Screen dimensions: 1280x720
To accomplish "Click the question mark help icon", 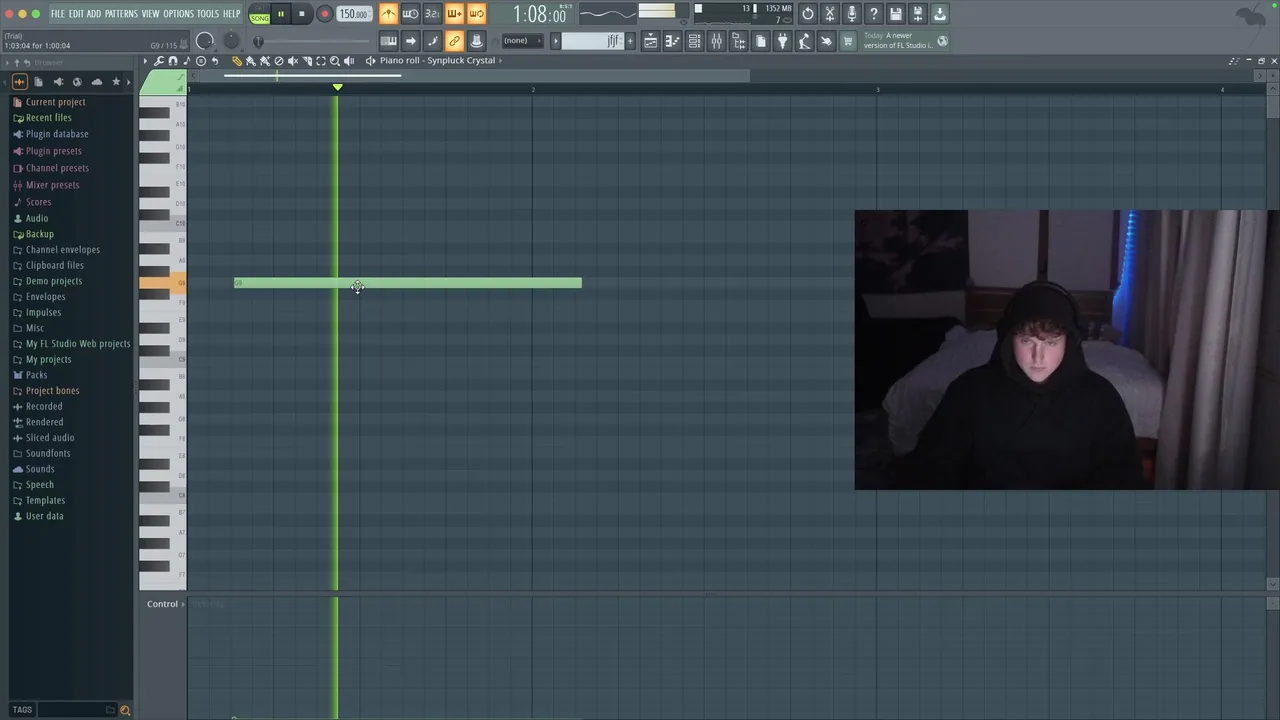I will tap(873, 14).
